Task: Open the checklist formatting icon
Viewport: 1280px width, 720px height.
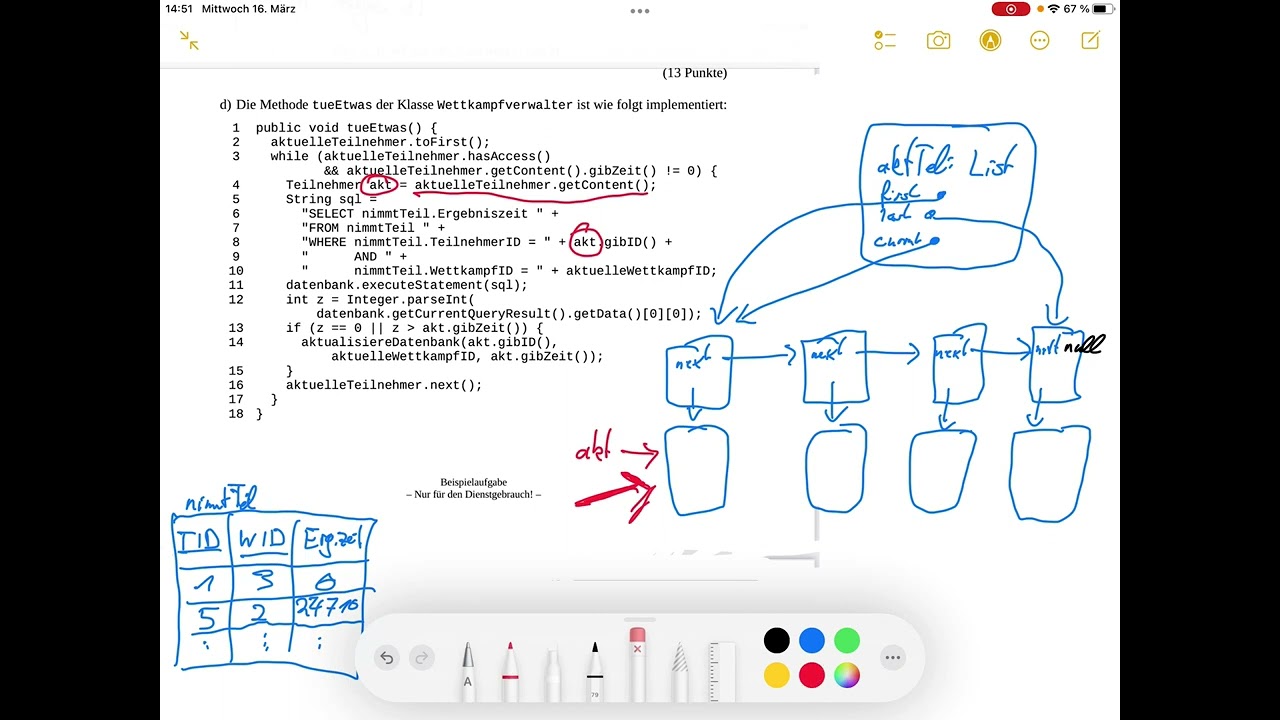Action: tap(885, 40)
